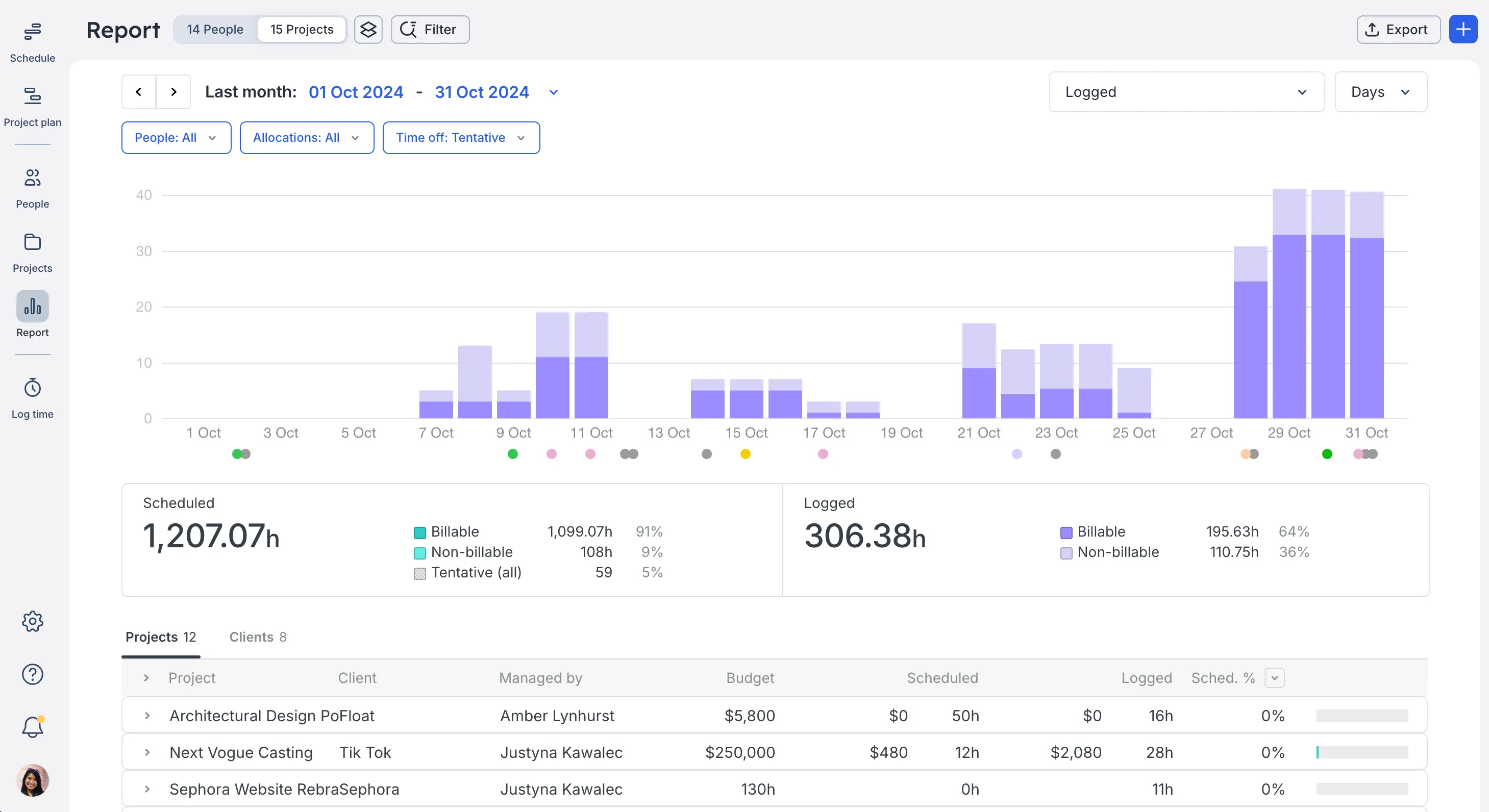Click the 29 Oct bar in chart
The height and width of the screenshot is (812, 1489).
click(x=1289, y=303)
